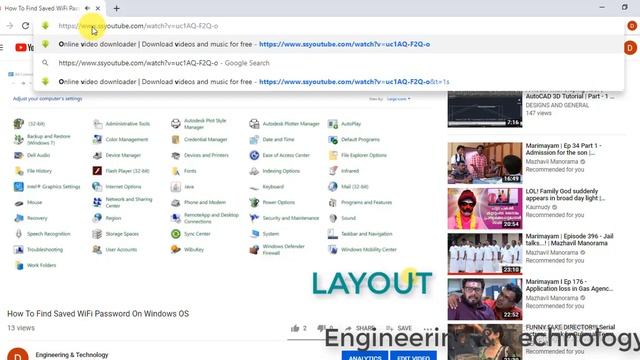Open LOL! Family God suddenly appears video title

(x=565, y=194)
